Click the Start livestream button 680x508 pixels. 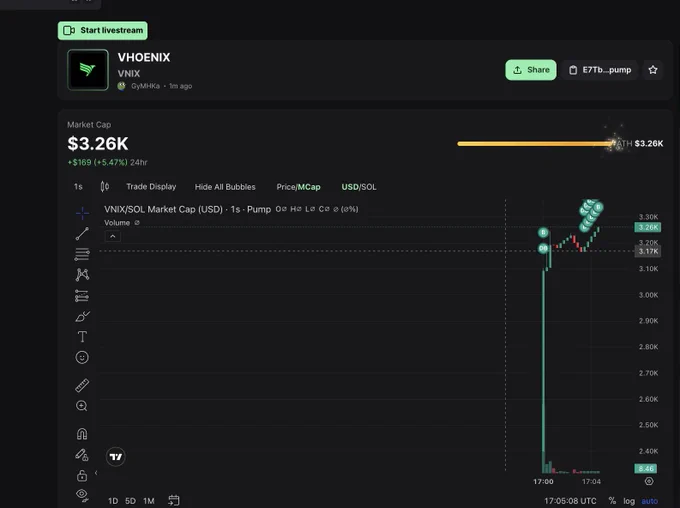103,30
